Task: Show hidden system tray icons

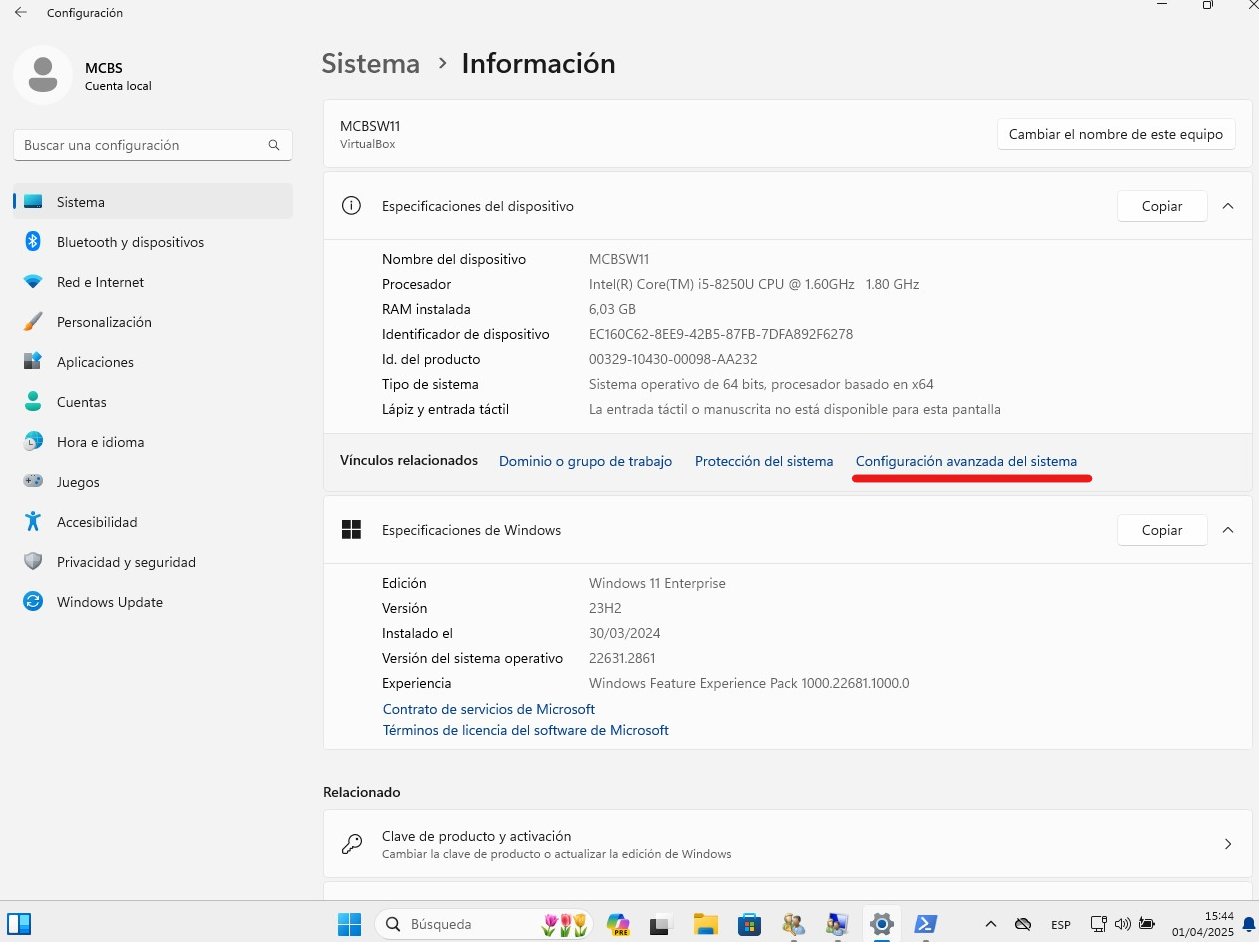Action: [990, 924]
